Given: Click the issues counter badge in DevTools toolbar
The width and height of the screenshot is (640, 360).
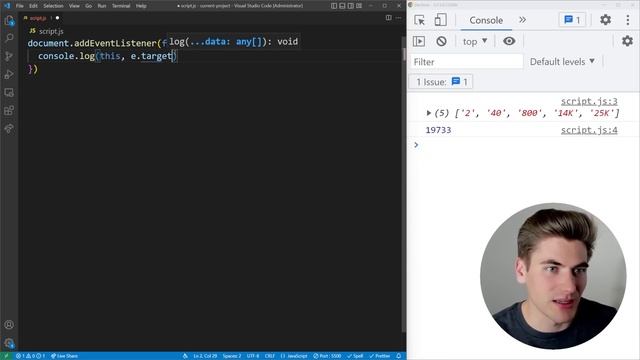Looking at the screenshot, I should (x=572, y=20).
